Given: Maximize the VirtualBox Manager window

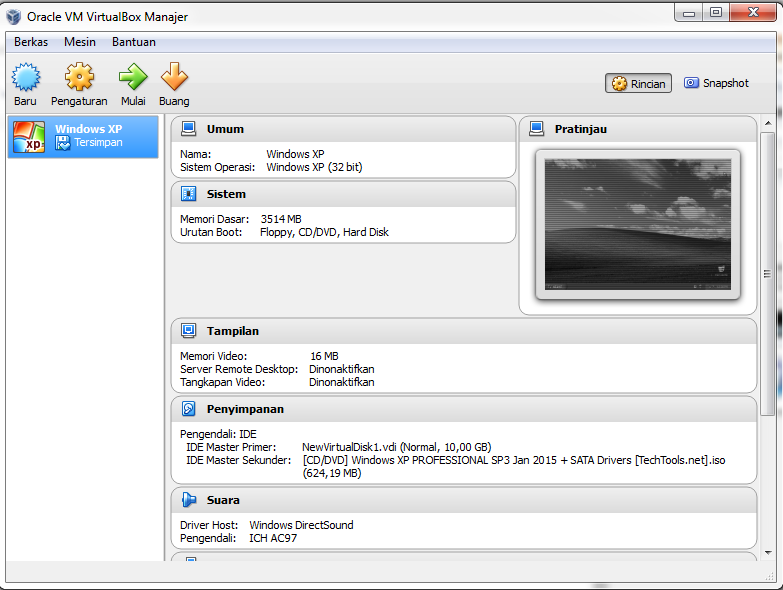Looking at the screenshot, I should [x=716, y=12].
